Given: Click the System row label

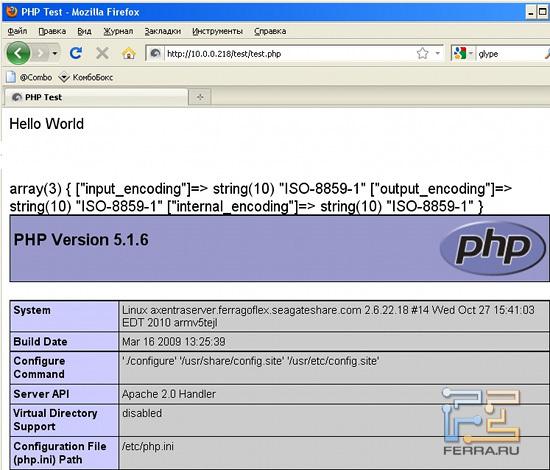Looking at the screenshot, I should point(32,310).
